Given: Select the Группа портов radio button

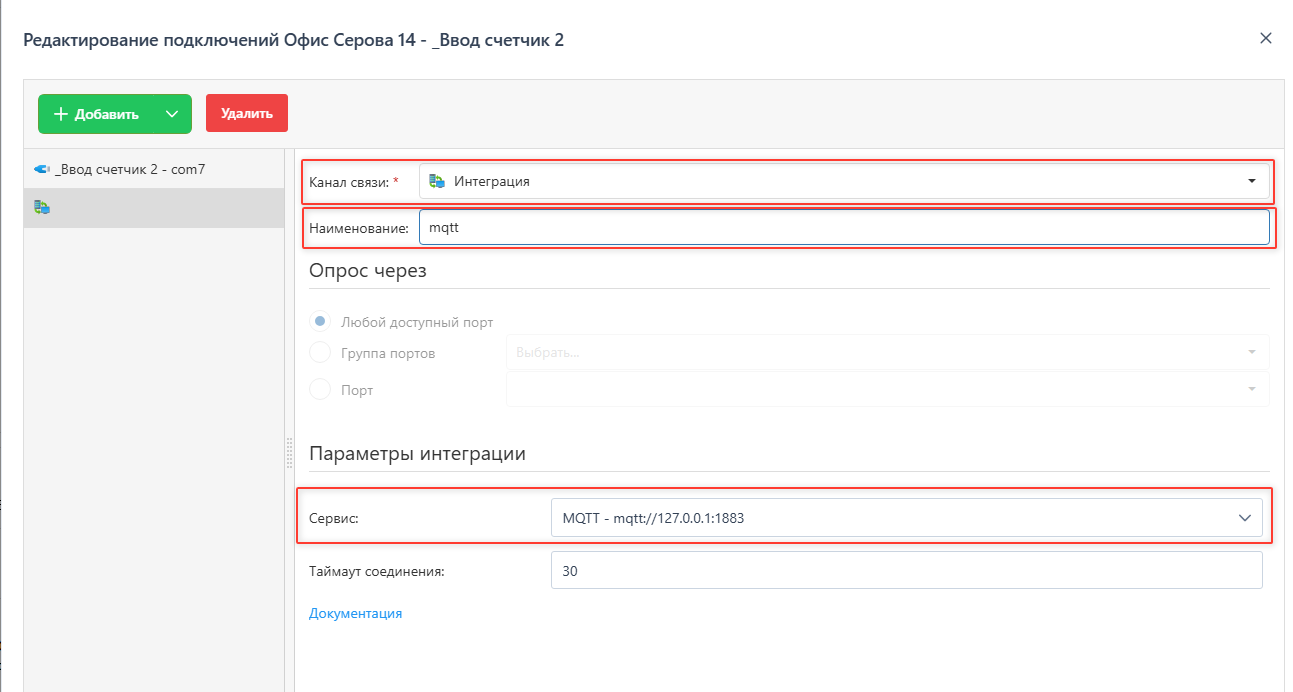Looking at the screenshot, I should click(320, 353).
